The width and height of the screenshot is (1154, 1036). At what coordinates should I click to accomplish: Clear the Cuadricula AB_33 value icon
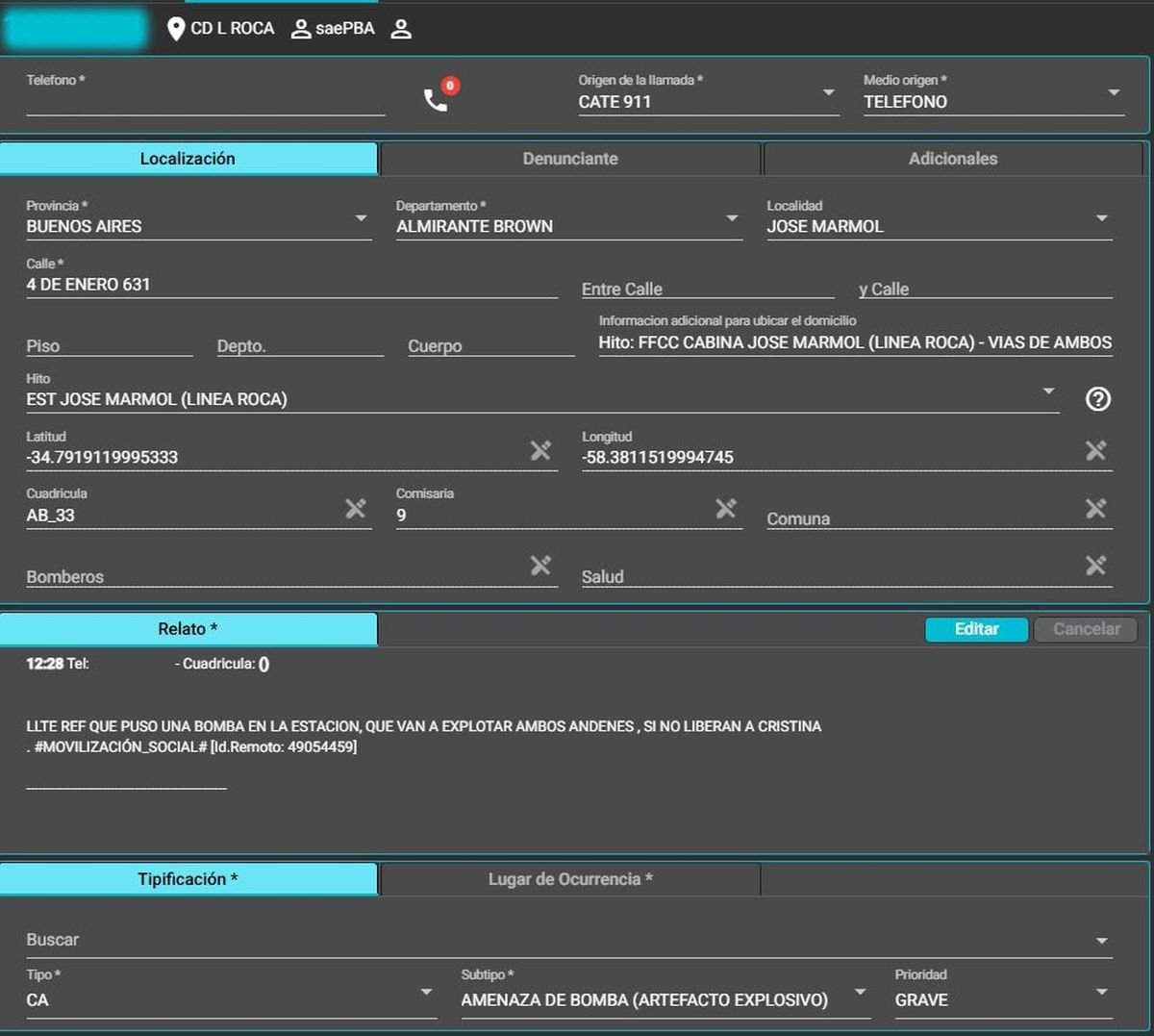356,508
